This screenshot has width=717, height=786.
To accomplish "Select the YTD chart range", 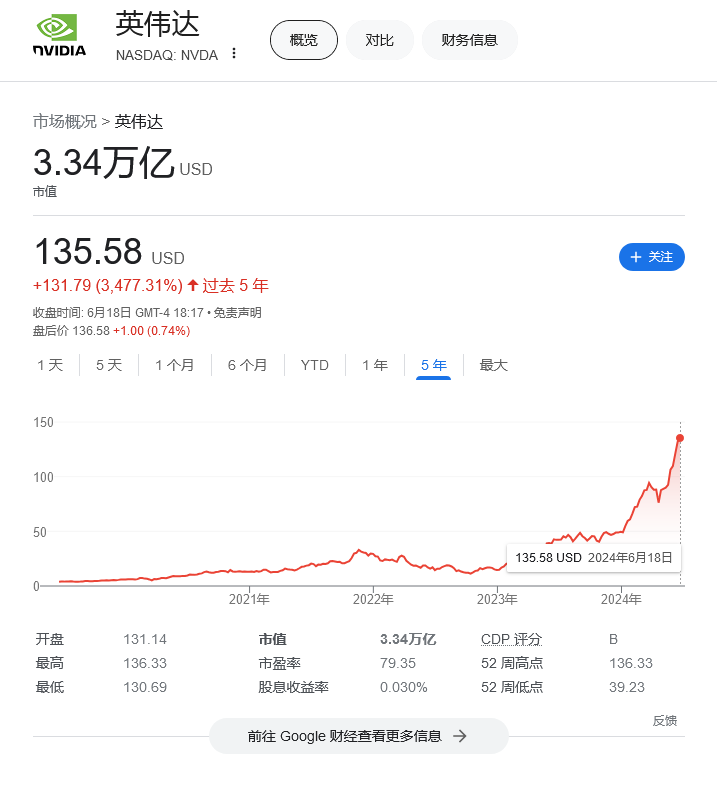I will point(314,365).
